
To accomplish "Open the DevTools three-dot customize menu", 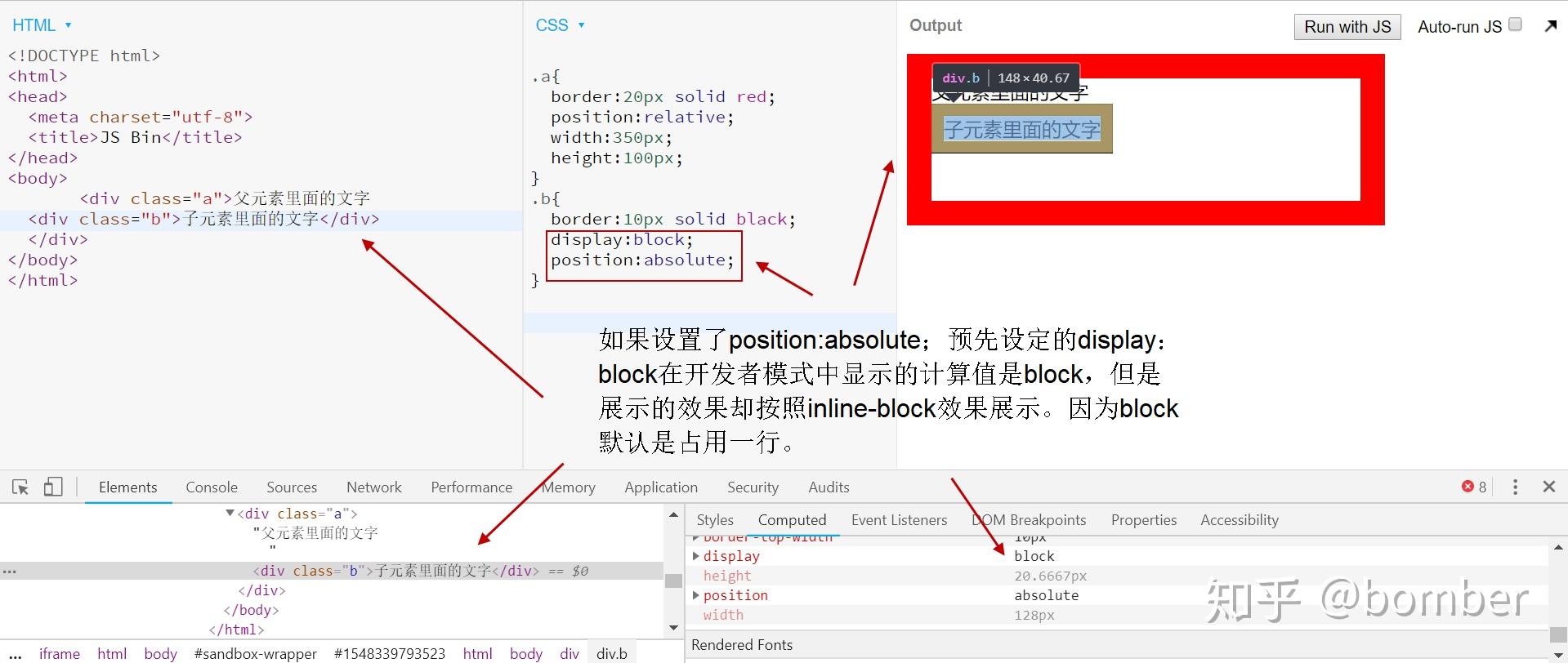I will pyautogui.click(x=1515, y=487).
